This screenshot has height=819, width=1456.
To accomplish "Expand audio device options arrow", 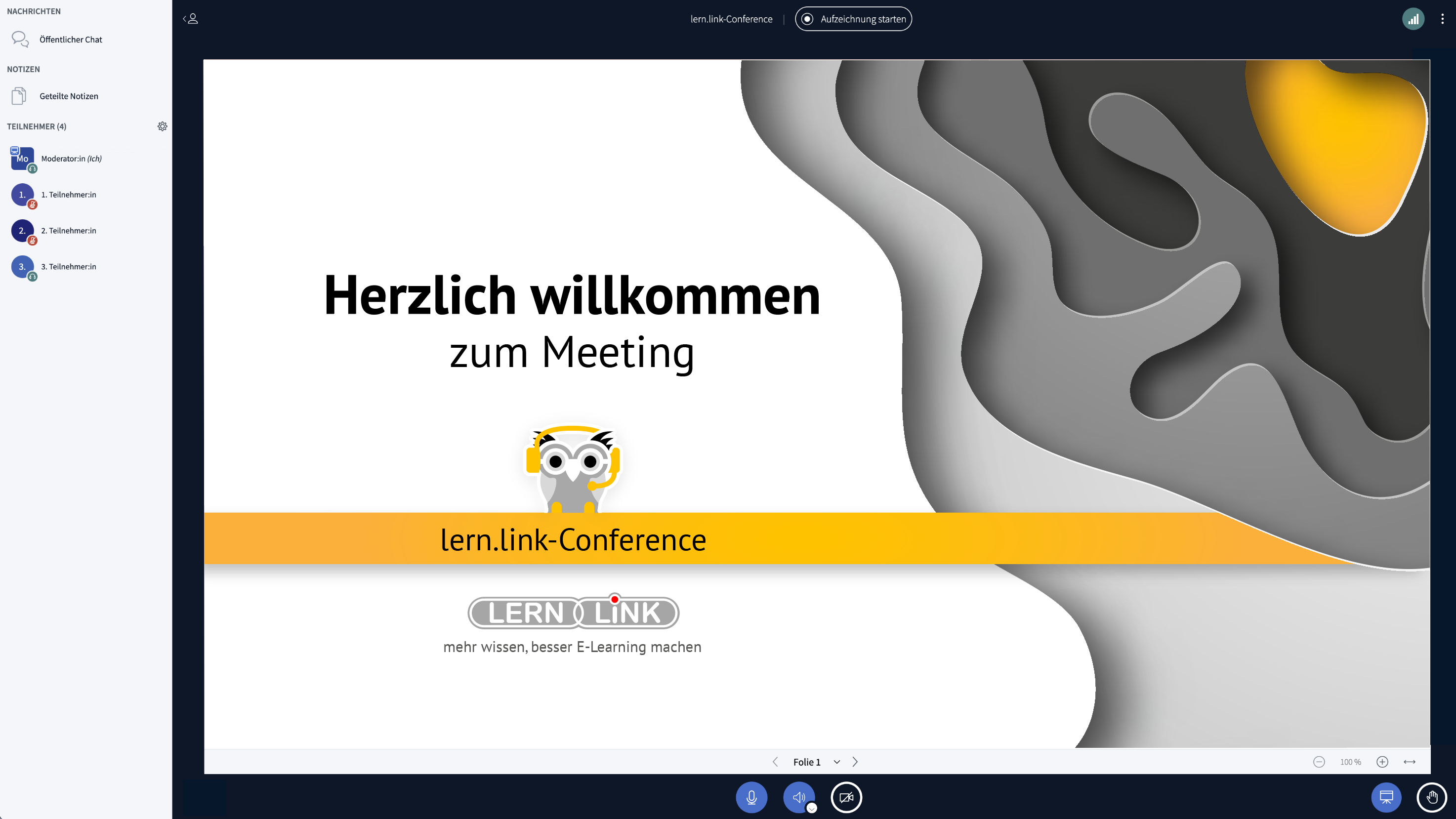I will pyautogui.click(x=812, y=808).
